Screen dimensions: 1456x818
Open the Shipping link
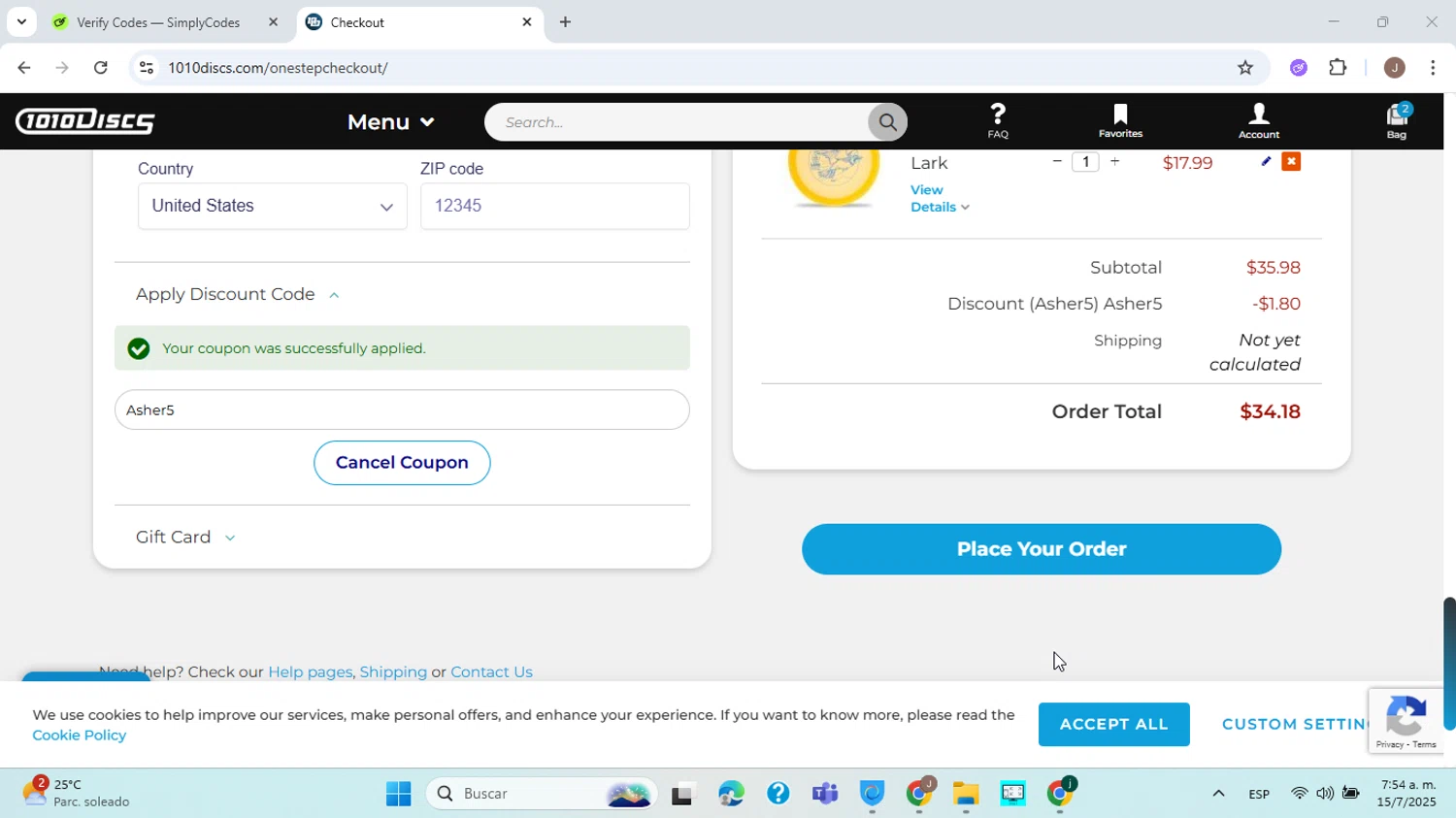(393, 671)
